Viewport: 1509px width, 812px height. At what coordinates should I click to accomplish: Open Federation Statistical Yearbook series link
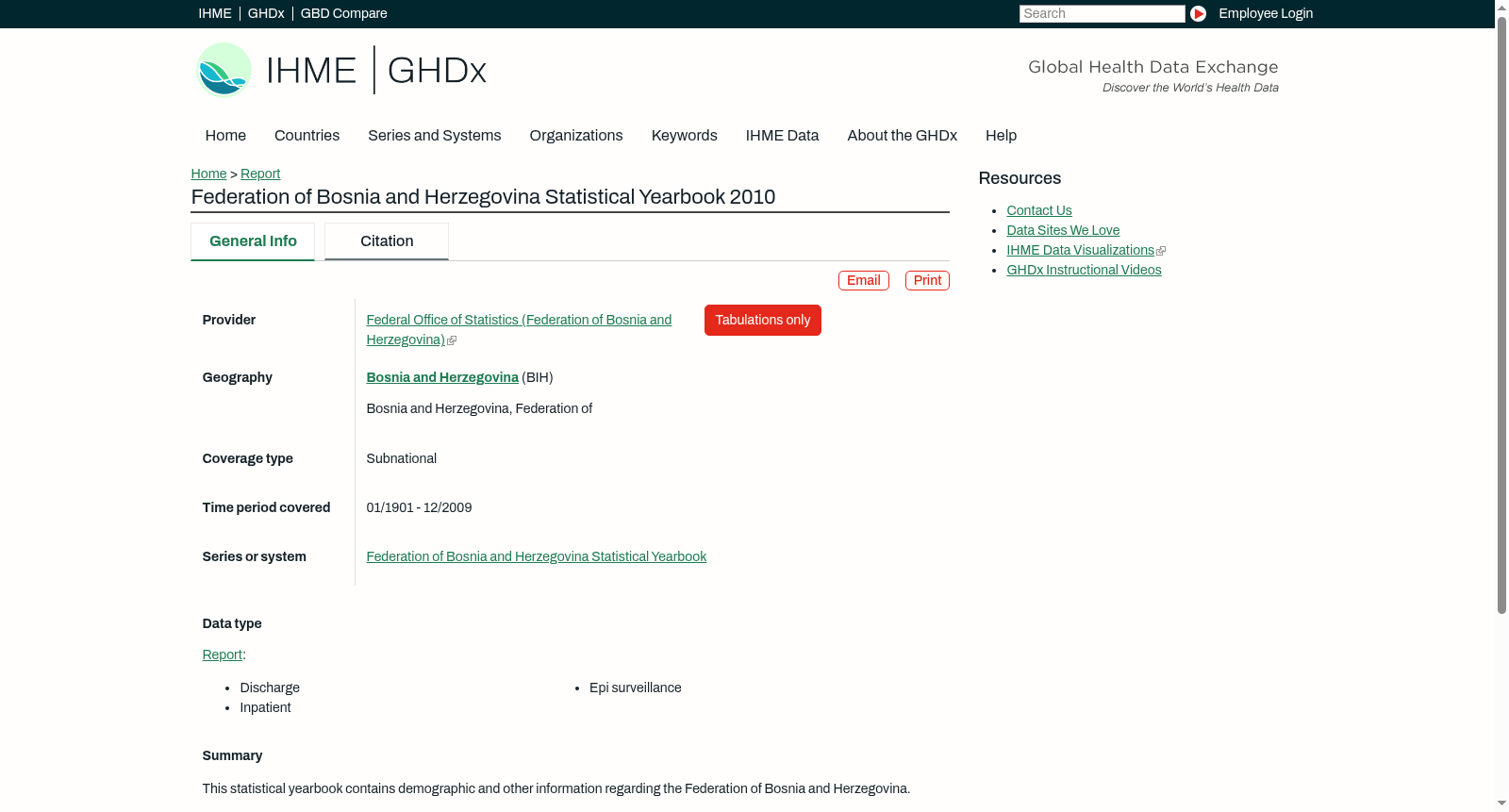(536, 557)
